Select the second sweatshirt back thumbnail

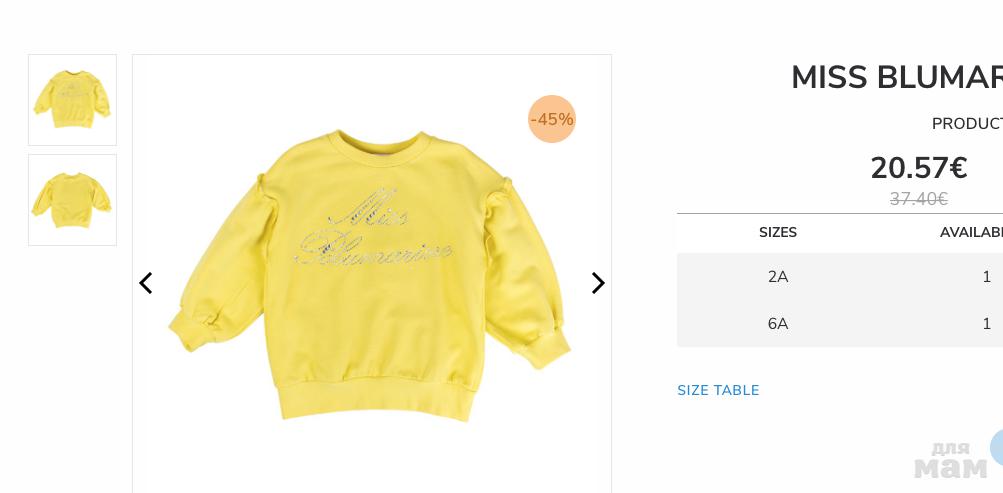pos(72,200)
